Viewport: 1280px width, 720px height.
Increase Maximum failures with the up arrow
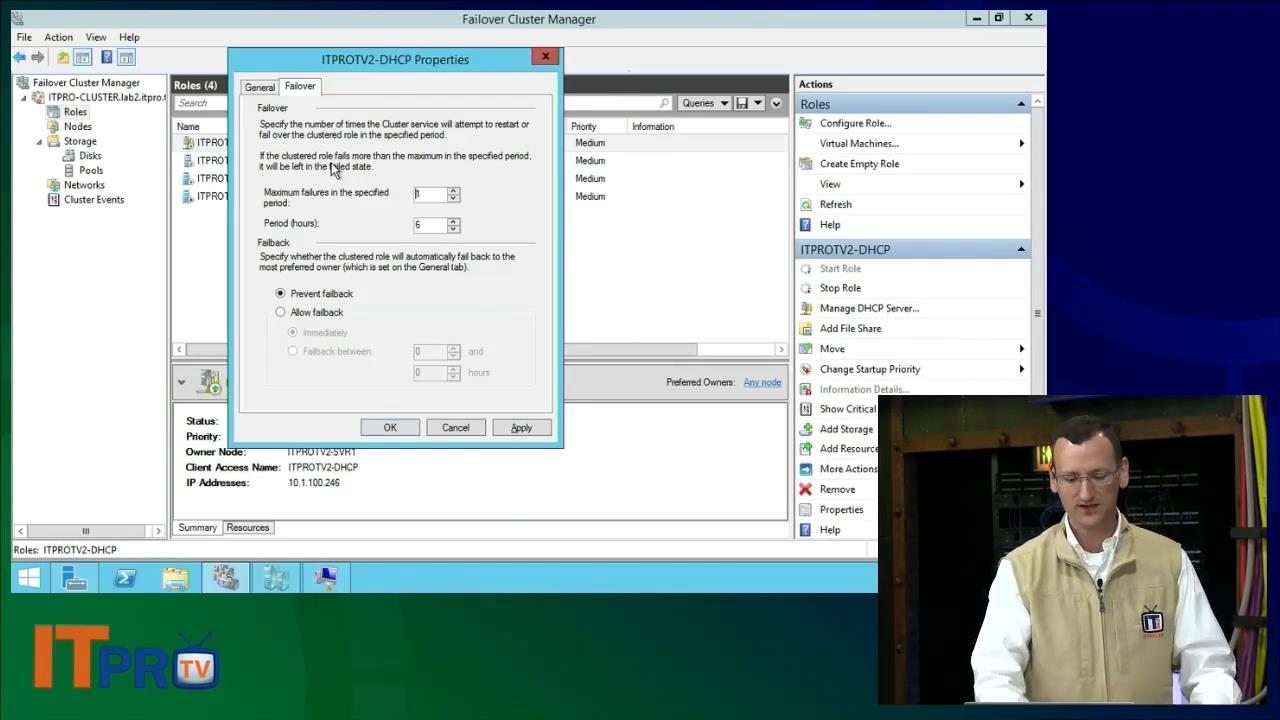[x=453, y=190]
